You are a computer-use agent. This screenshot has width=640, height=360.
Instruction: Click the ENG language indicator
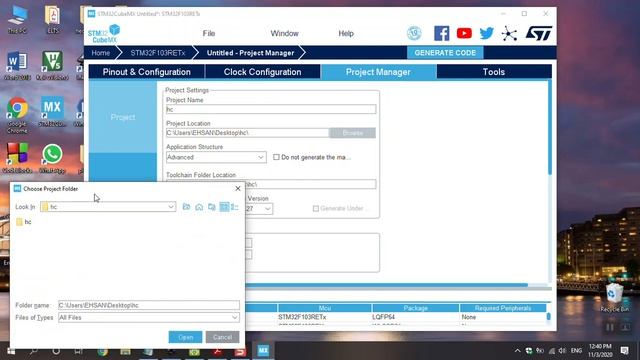(576, 351)
